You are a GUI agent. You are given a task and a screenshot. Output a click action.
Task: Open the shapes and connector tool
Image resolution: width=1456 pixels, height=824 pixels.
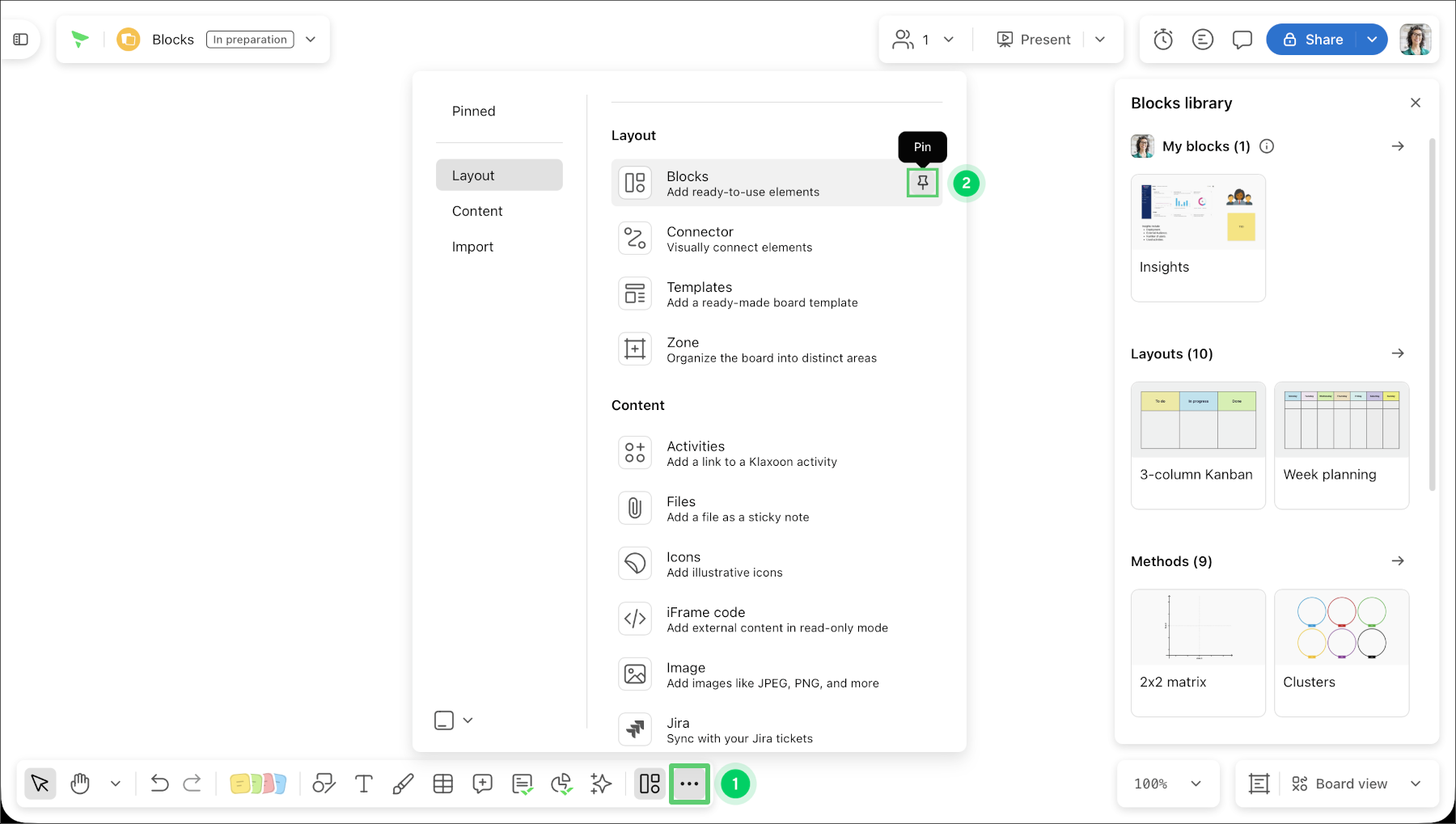click(324, 784)
